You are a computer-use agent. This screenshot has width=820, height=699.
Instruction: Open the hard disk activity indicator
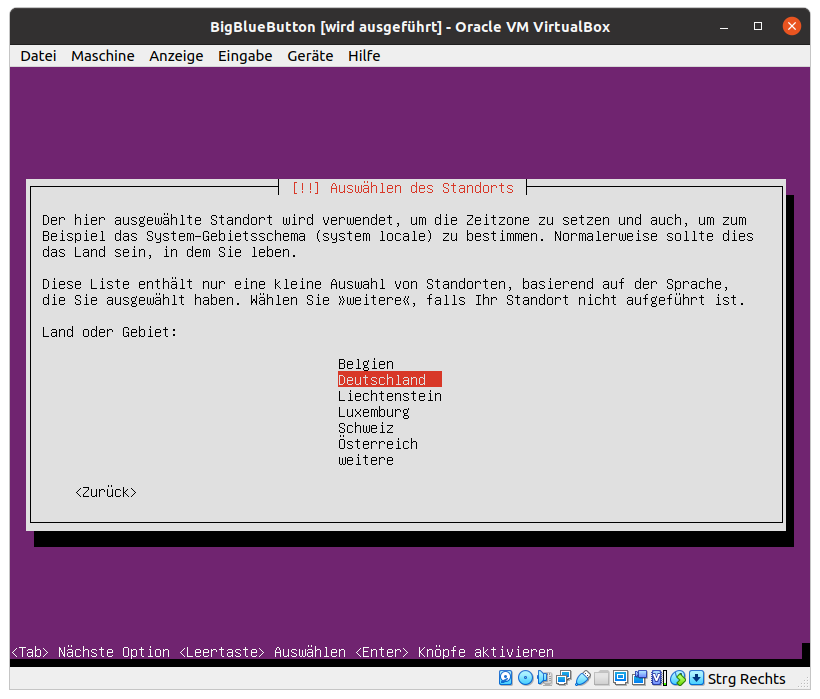click(506, 678)
